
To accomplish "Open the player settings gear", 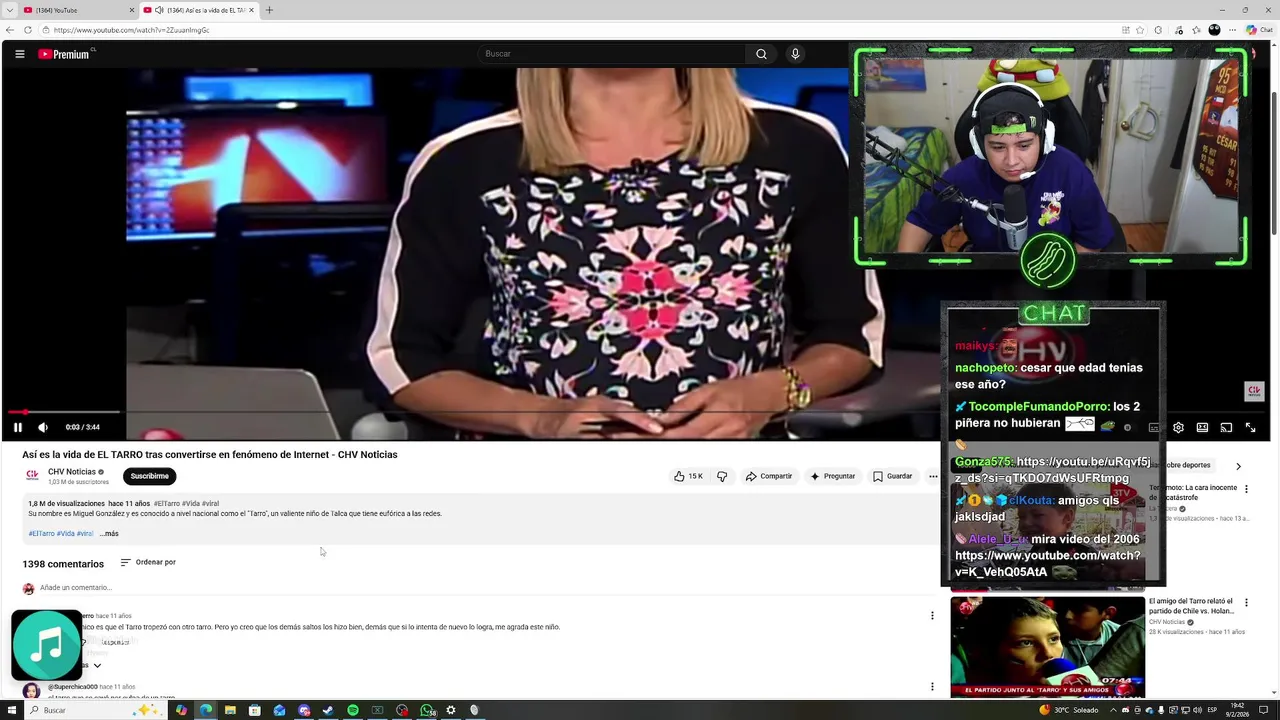I will 1178,427.
